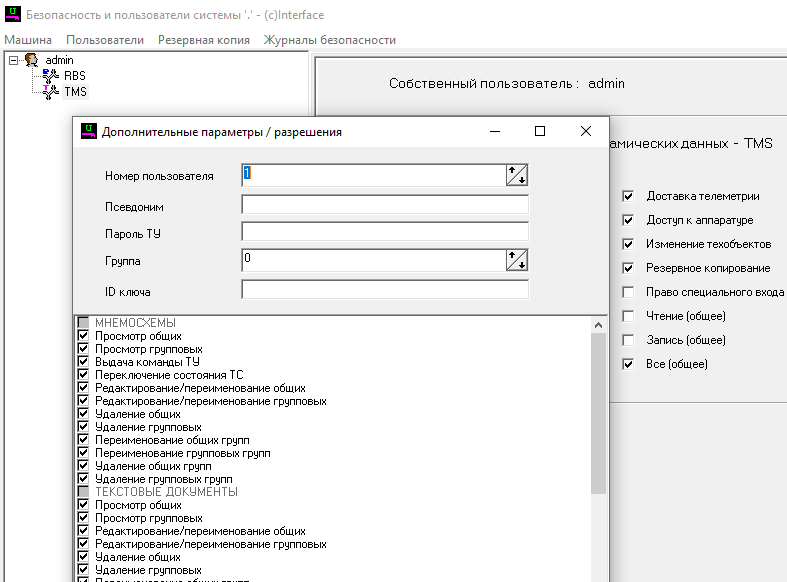This screenshot has width=787, height=582.
Task: Toggle the МНЕМОСХЕМЫ group checkbox
Action: coord(83,323)
